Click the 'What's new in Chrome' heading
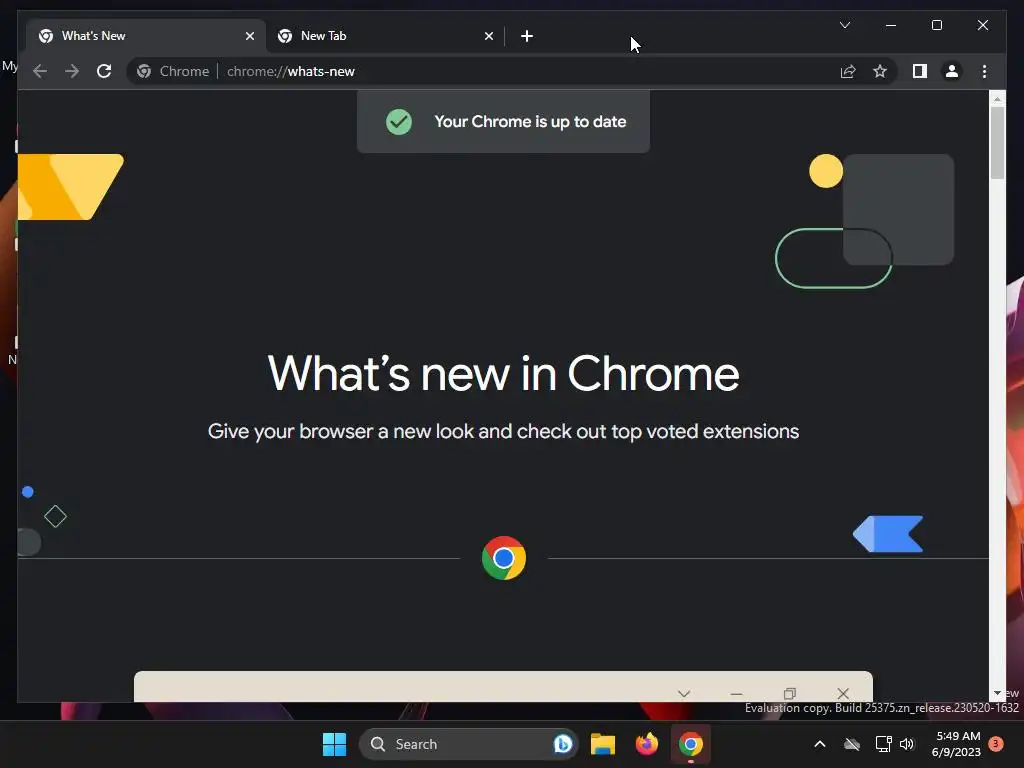The height and width of the screenshot is (768, 1024). (504, 374)
